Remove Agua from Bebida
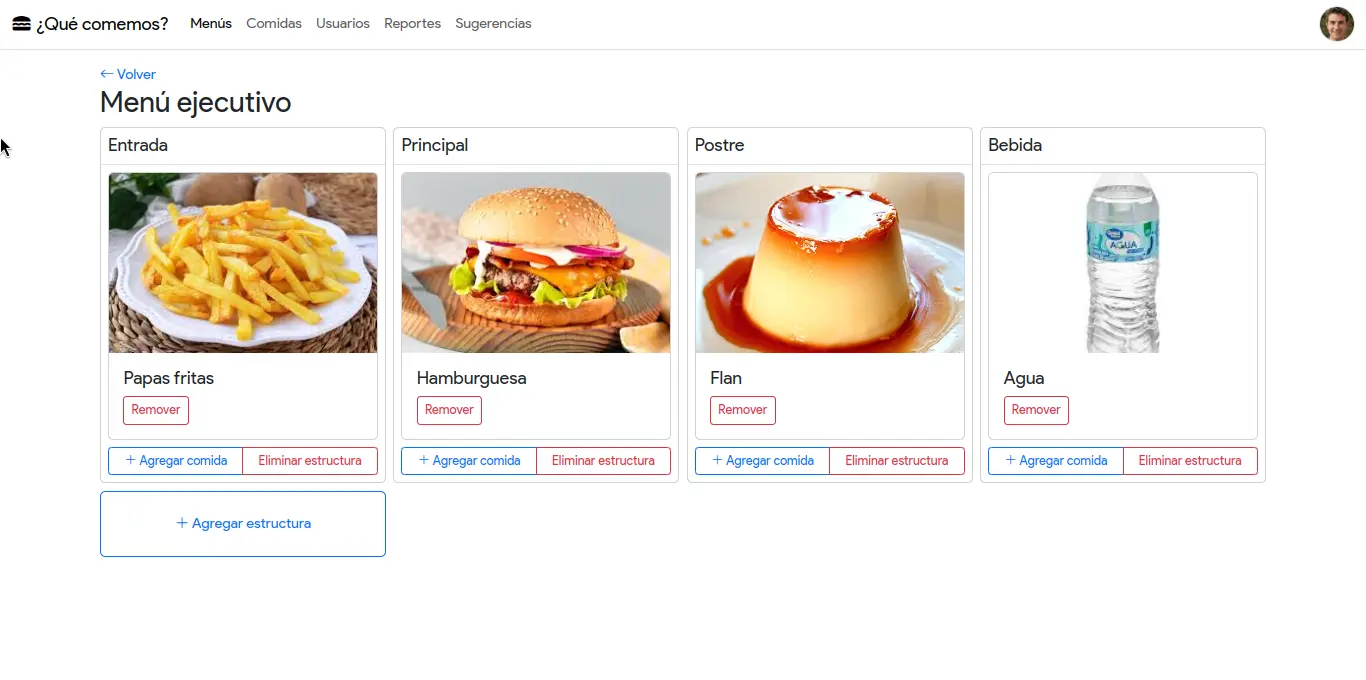This screenshot has width=1366, height=680. pyautogui.click(x=1036, y=410)
